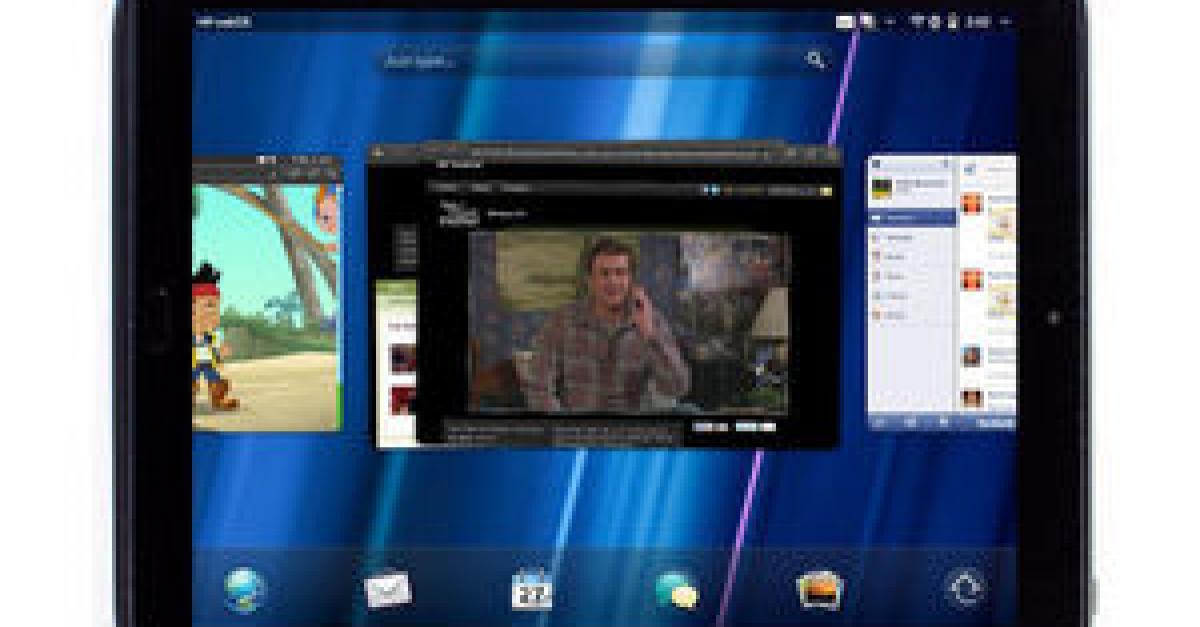Click the profile picture in Facebook card sidebar
The height and width of the screenshot is (627, 1200).
880,187
